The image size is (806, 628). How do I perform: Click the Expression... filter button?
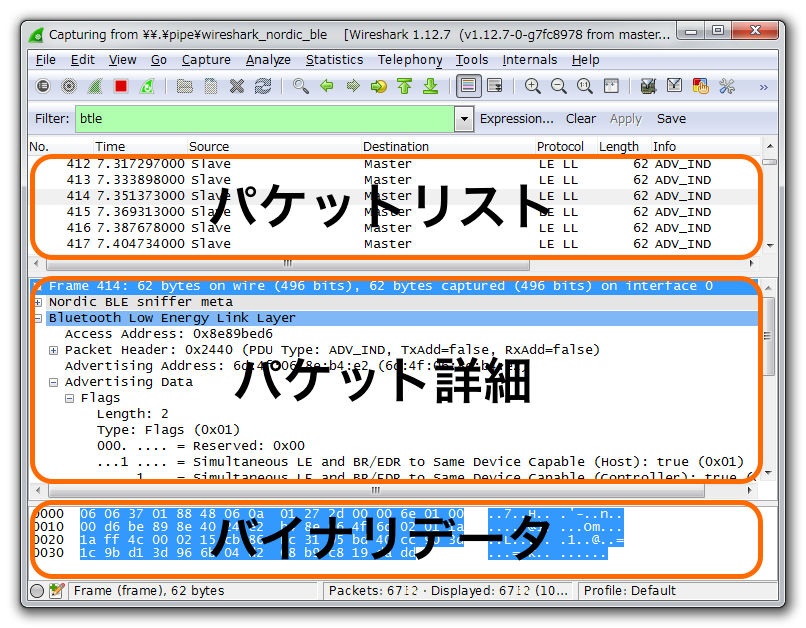[516, 118]
